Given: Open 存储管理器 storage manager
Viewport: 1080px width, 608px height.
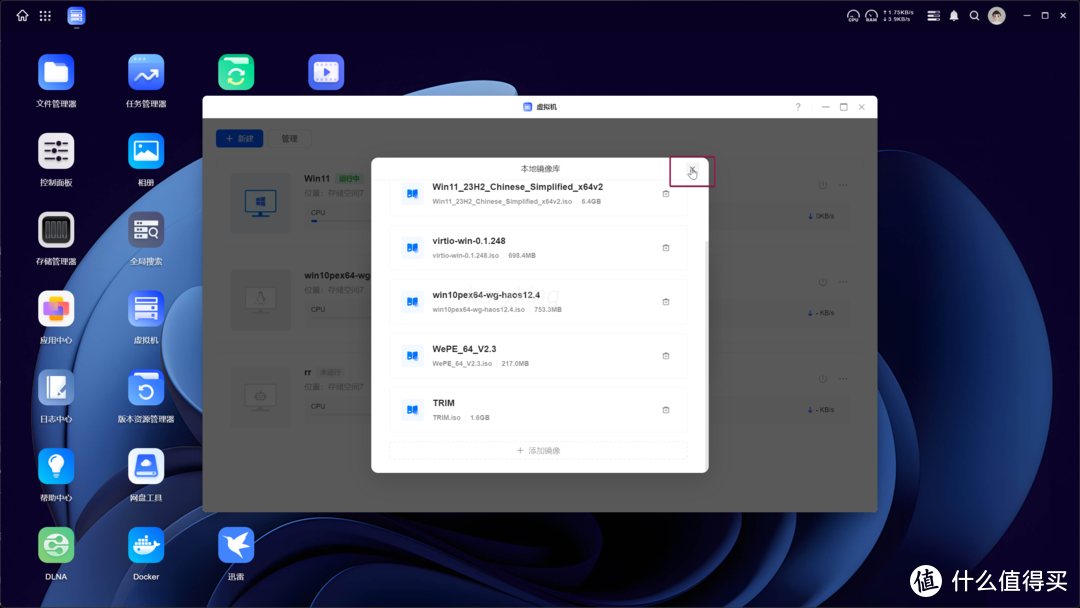Looking at the screenshot, I should click(x=56, y=231).
